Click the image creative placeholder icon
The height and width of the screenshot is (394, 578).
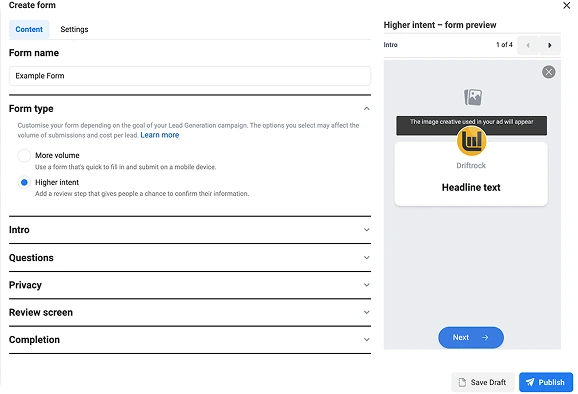473,97
